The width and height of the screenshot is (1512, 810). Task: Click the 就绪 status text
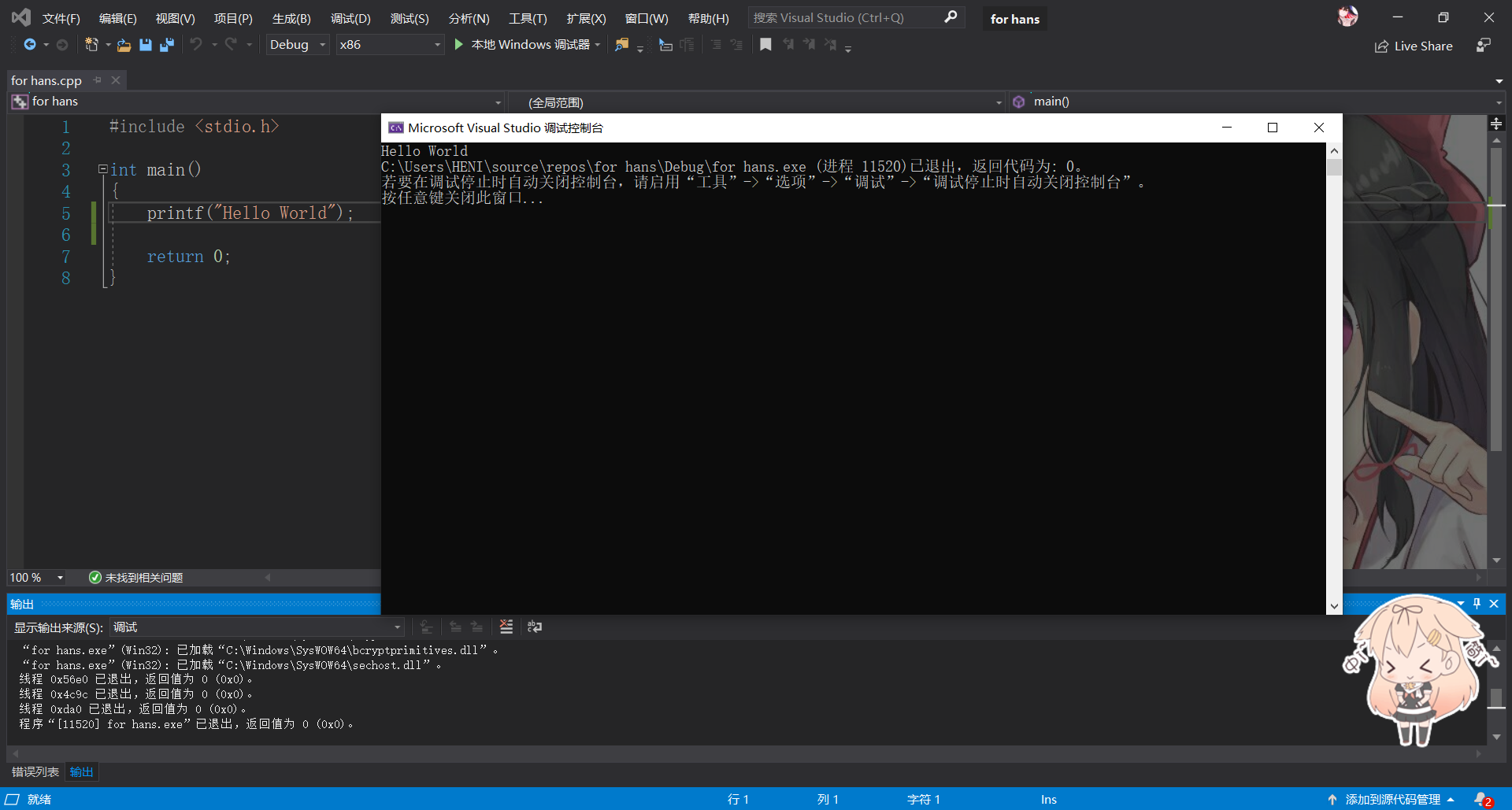(39, 799)
